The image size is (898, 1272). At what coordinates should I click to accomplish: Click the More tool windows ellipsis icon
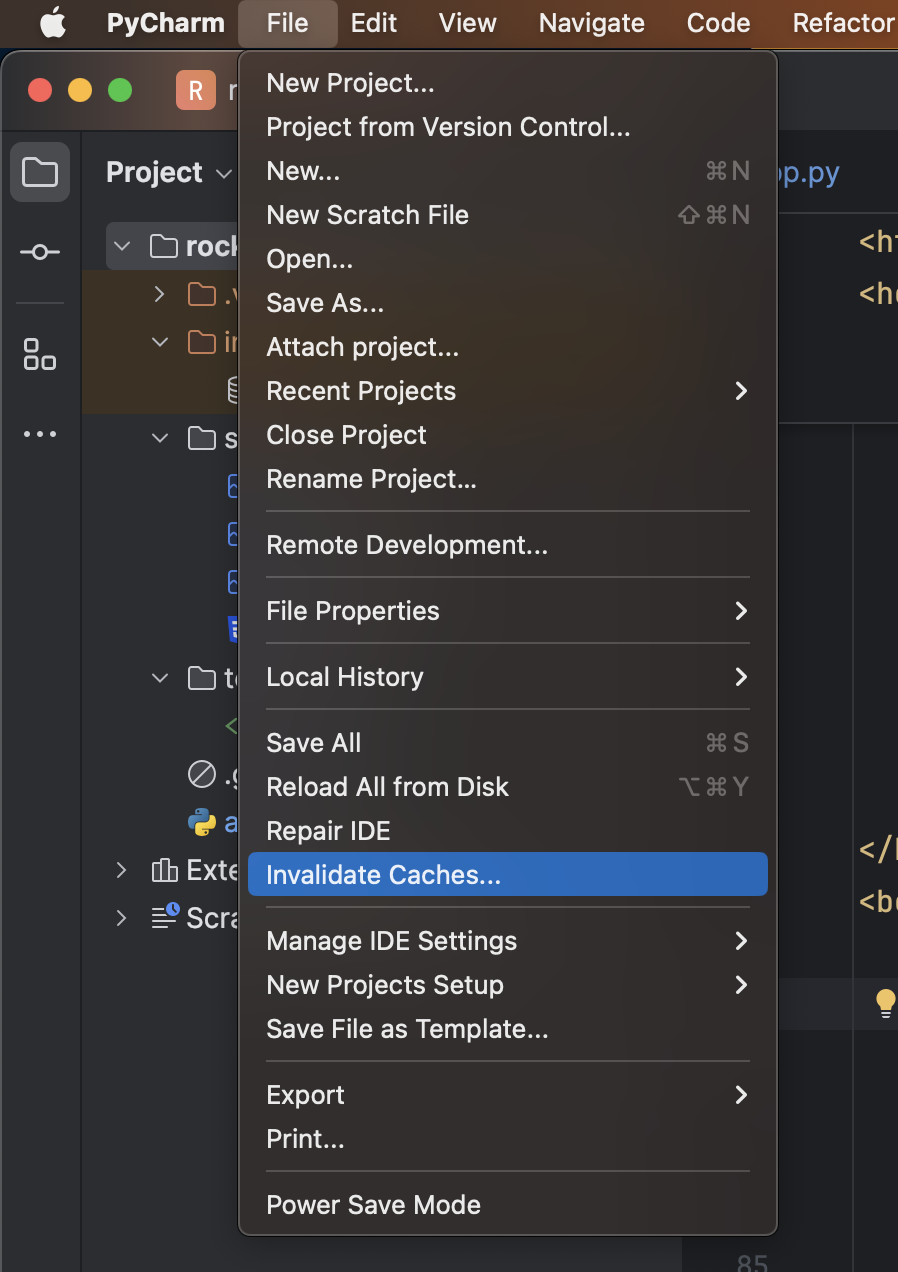[x=40, y=434]
